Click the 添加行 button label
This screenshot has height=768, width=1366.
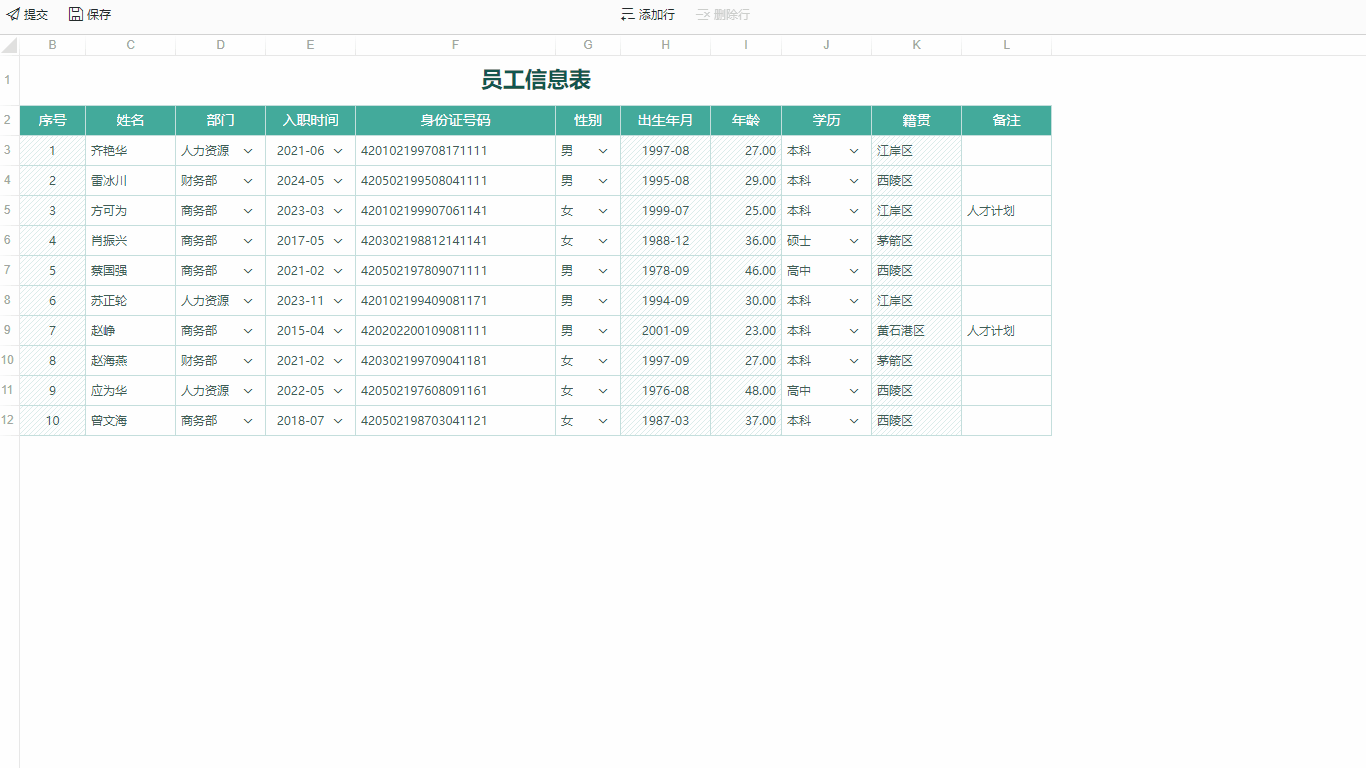[657, 15]
